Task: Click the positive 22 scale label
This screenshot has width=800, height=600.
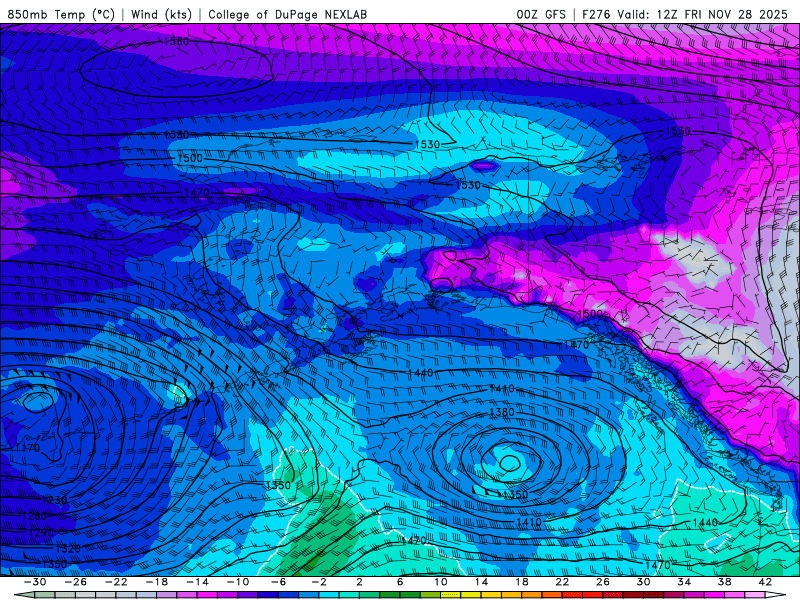Action: [x=562, y=582]
